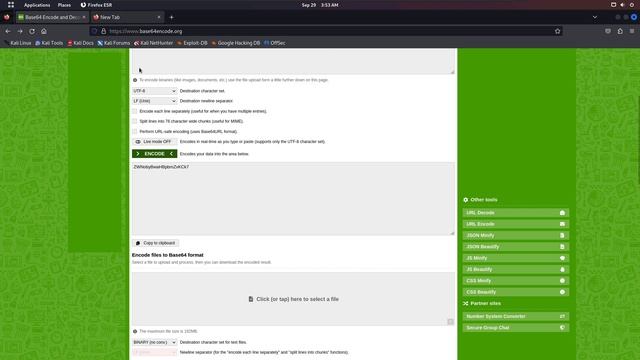Screen dimensions: 640x360
Task: Focus the base64encode.org address bar
Action: (x=327, y=31)
